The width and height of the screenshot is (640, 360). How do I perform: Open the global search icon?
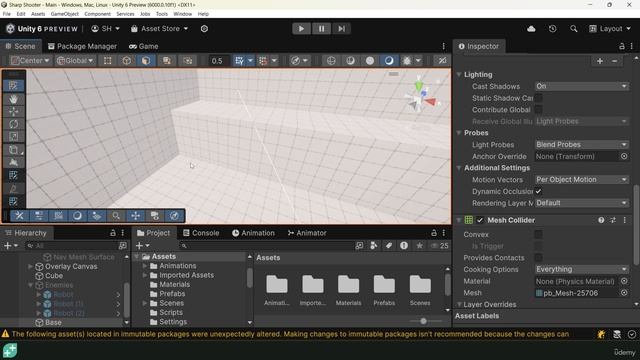click(573, 29)
